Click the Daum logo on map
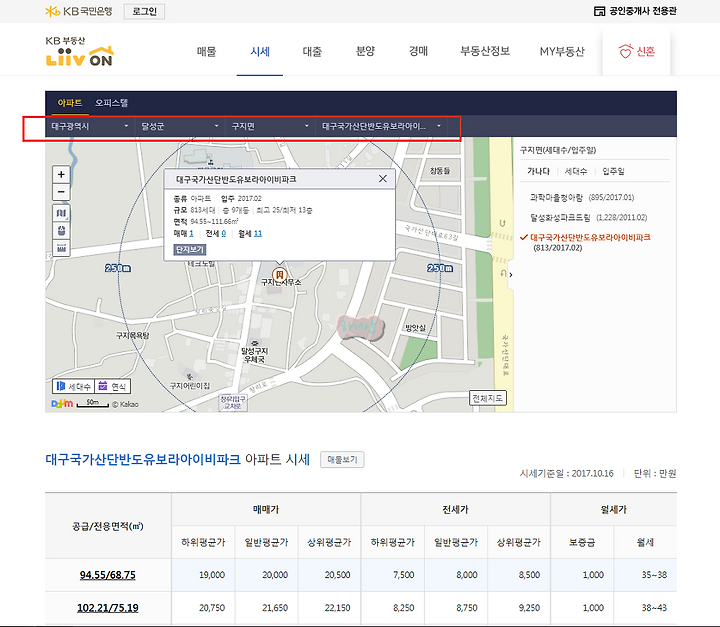Screen dimensions: 720x627 click(62, 404)
